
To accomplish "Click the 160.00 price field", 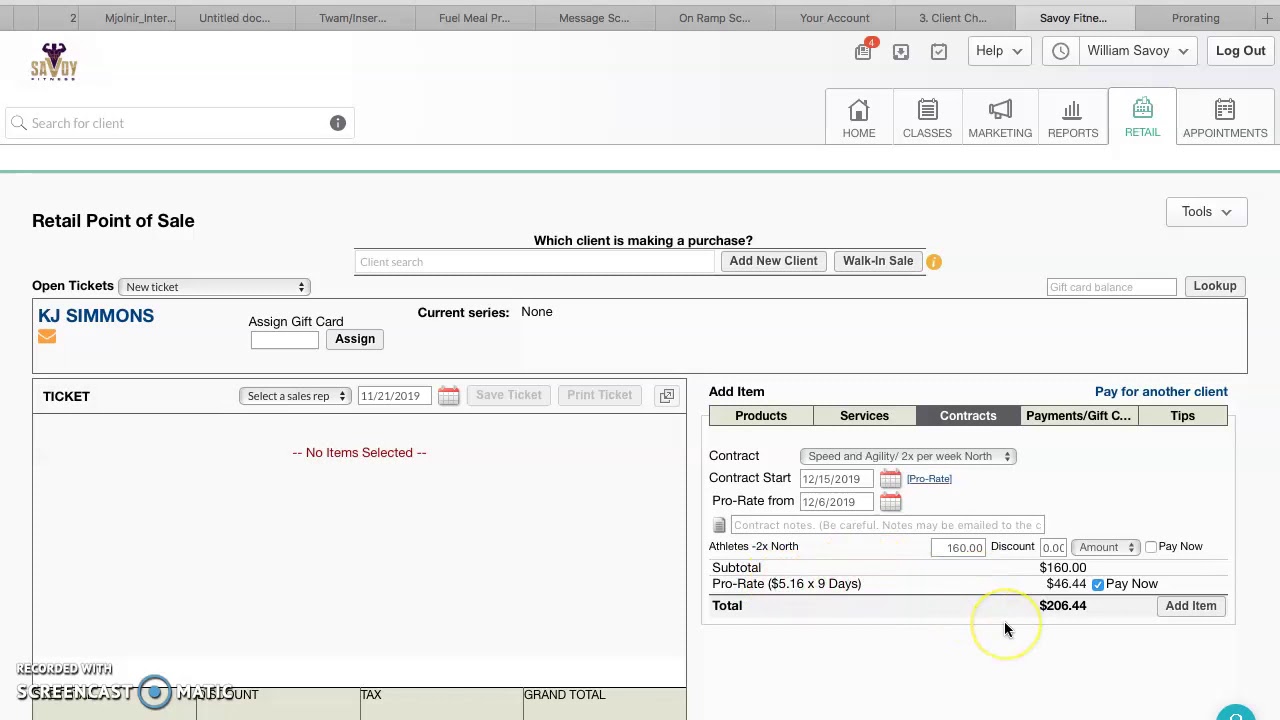I will click(958, 547).
